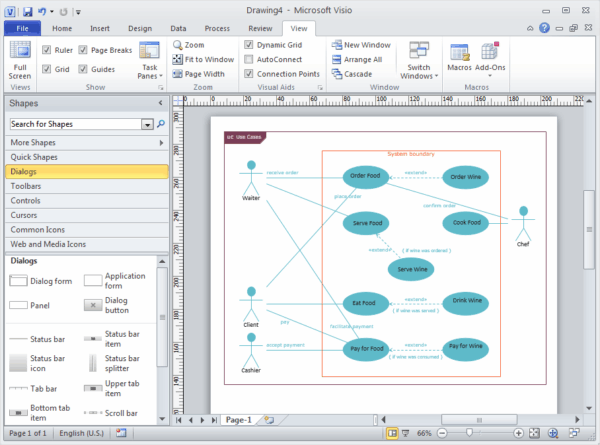Click the Undo icon in title bar
Screen dimensions: 600x445
tap(44, 11)
